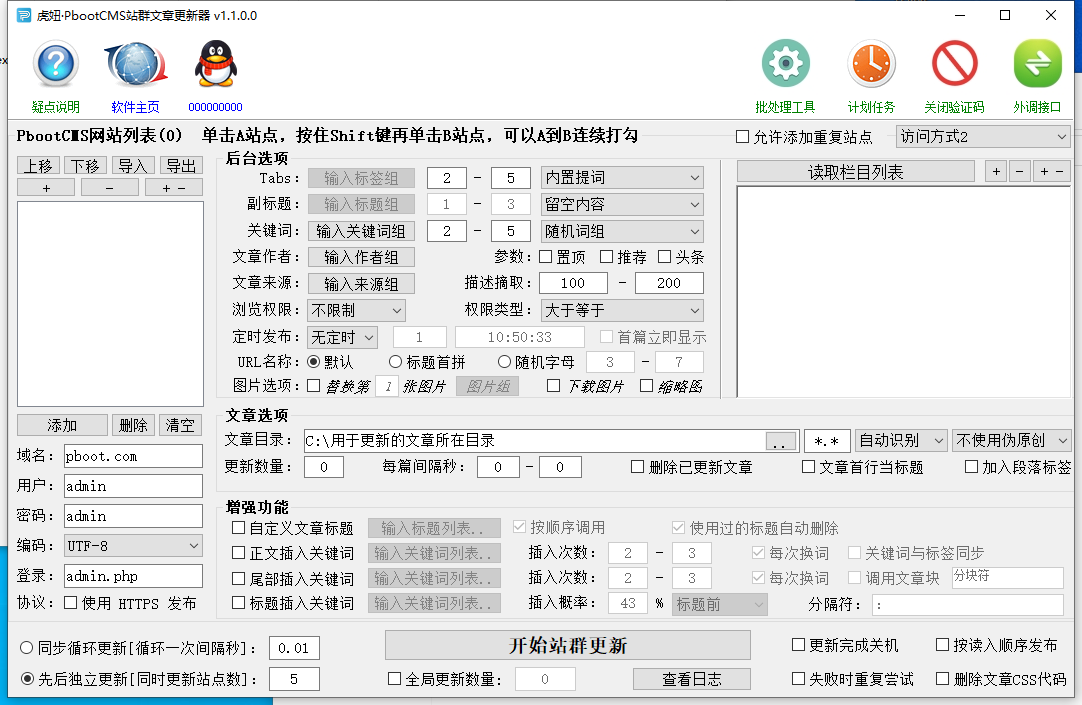Screen dimensions: 1082x705
Task: Click 输入来源组 button
Action: [x=361, y=284]
